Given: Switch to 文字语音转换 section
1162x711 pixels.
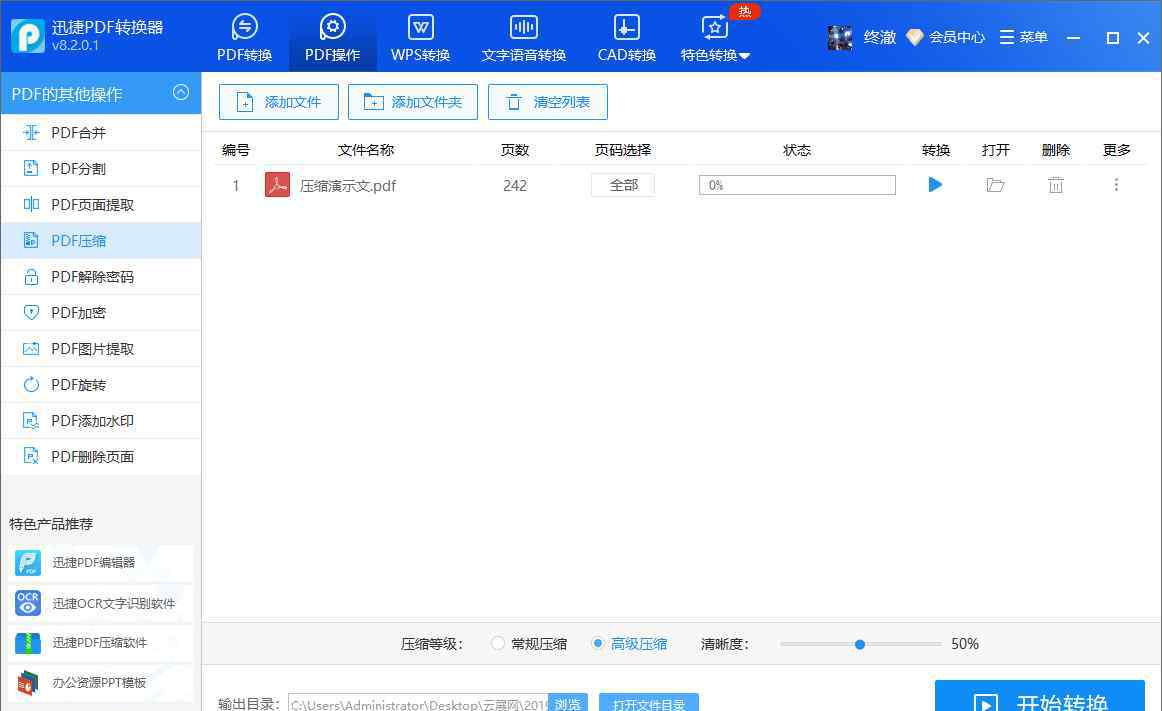Looking at the screenshot, I should pos(523,38).
